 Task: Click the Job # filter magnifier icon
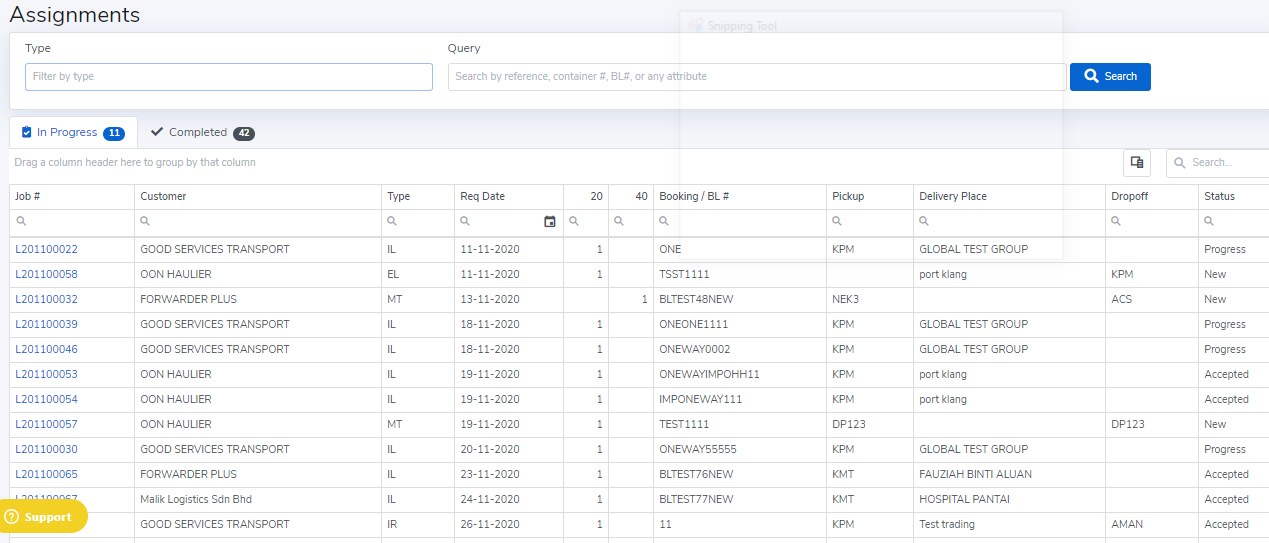click(x=22, y=222)
